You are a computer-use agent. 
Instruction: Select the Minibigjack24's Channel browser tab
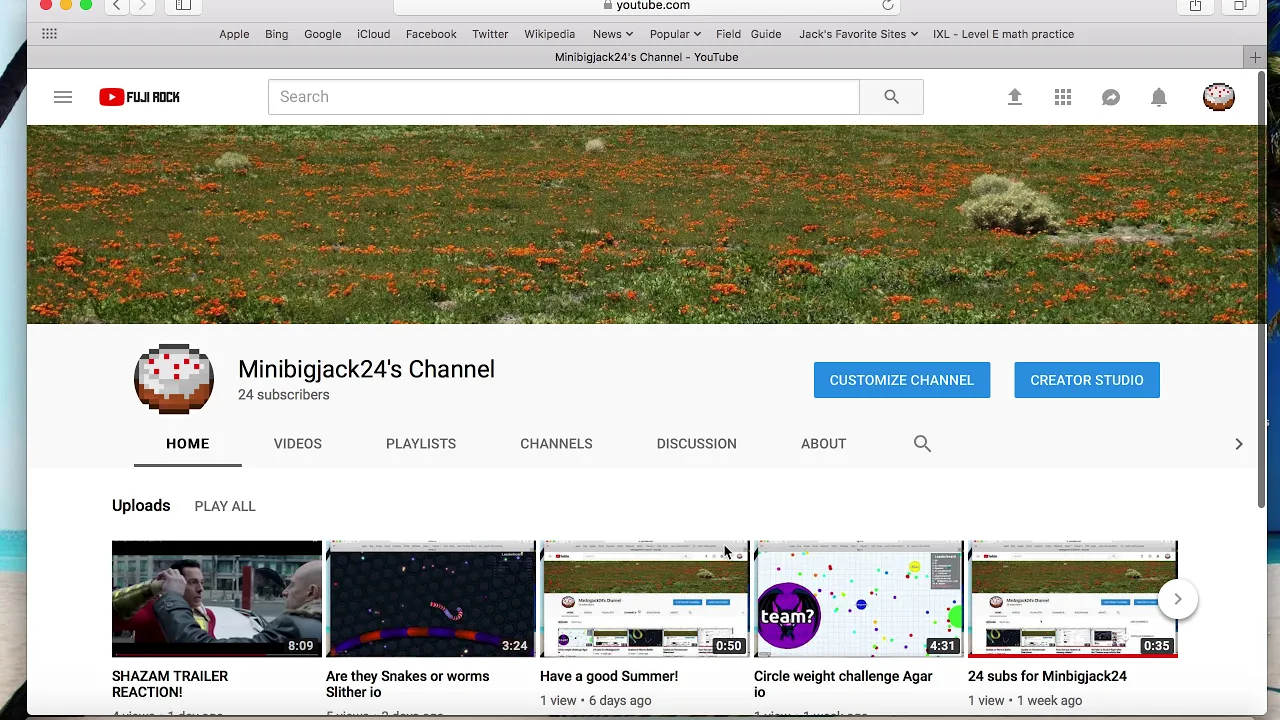(646, 57)
